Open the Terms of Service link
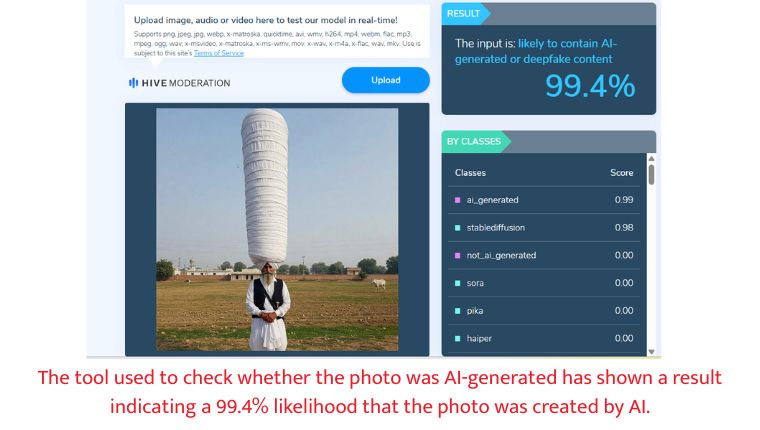The image size is (760, 430). point(219,53)
